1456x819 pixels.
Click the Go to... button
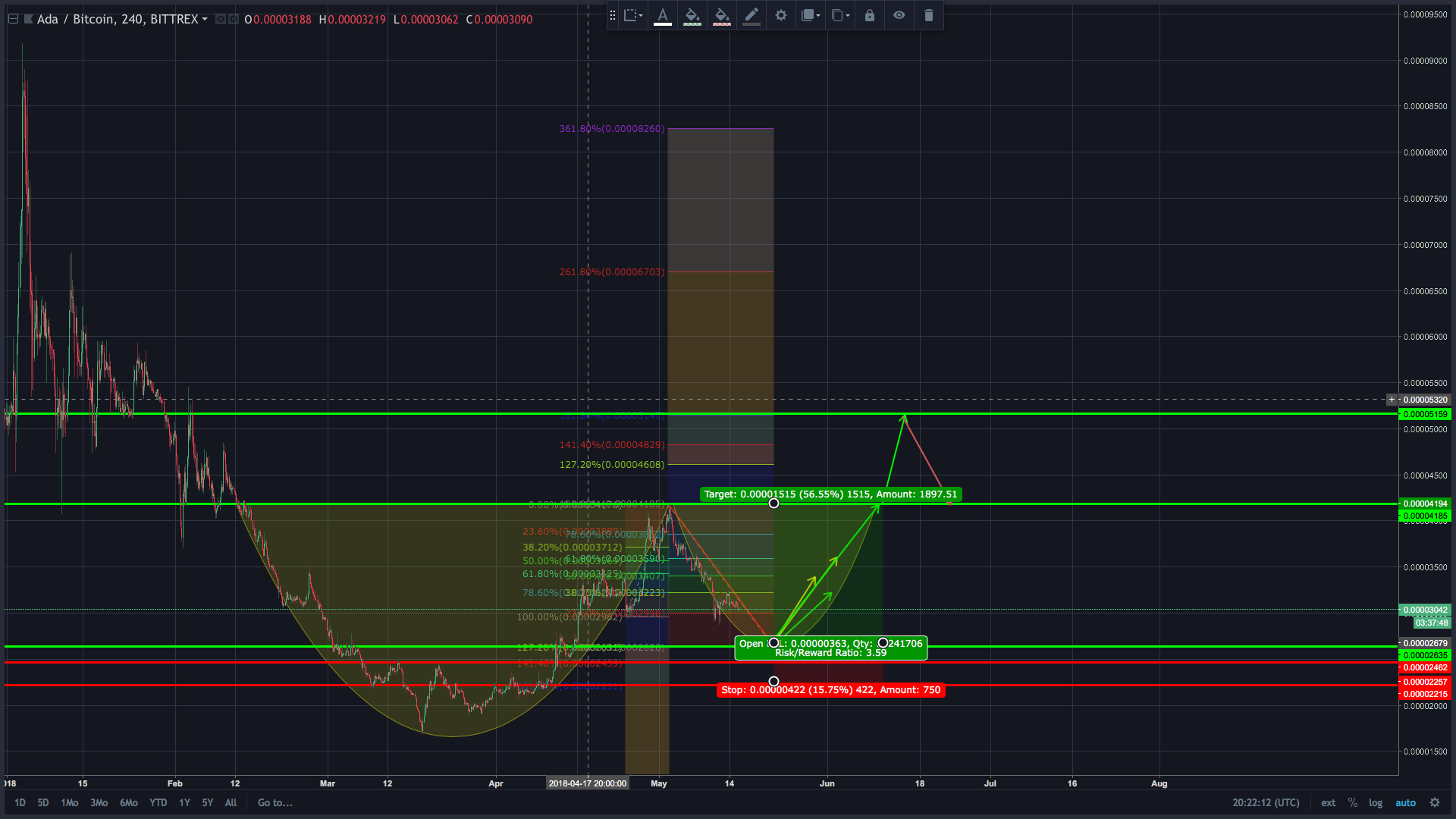click(275, 802)
